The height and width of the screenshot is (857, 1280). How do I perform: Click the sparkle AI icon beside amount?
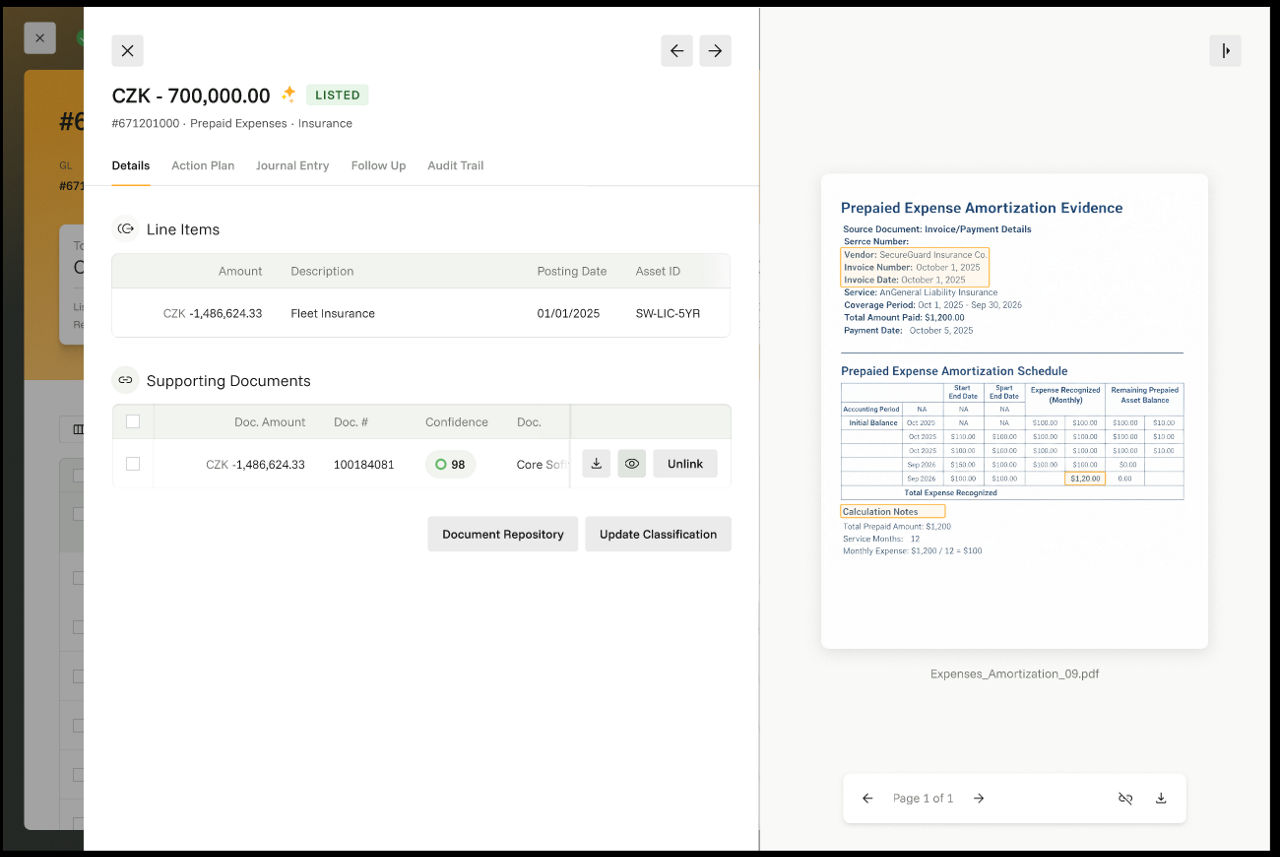click(x=288, y=94)
